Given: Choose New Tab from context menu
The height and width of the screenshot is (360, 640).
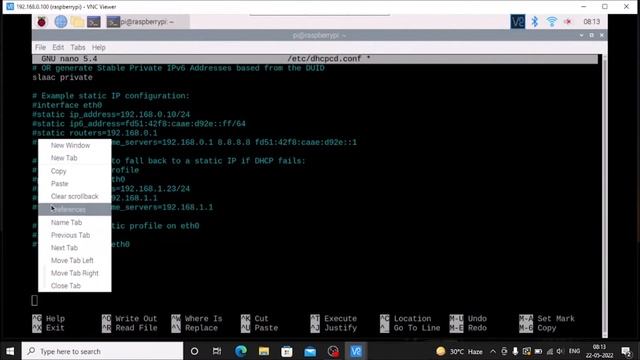Looking at the screenshot, I should click(74, 158).
